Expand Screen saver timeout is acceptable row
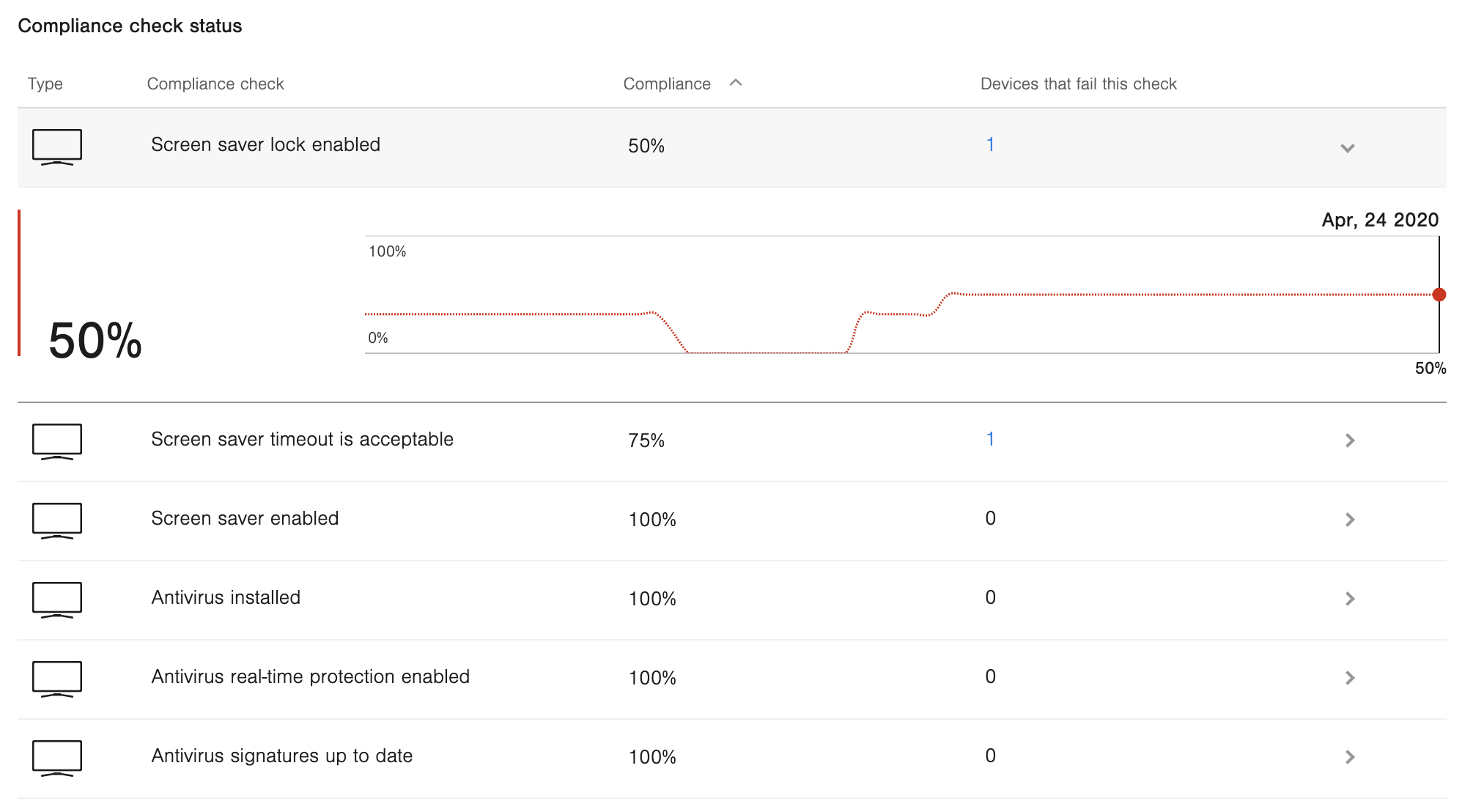 click(x=1350, y=440)
